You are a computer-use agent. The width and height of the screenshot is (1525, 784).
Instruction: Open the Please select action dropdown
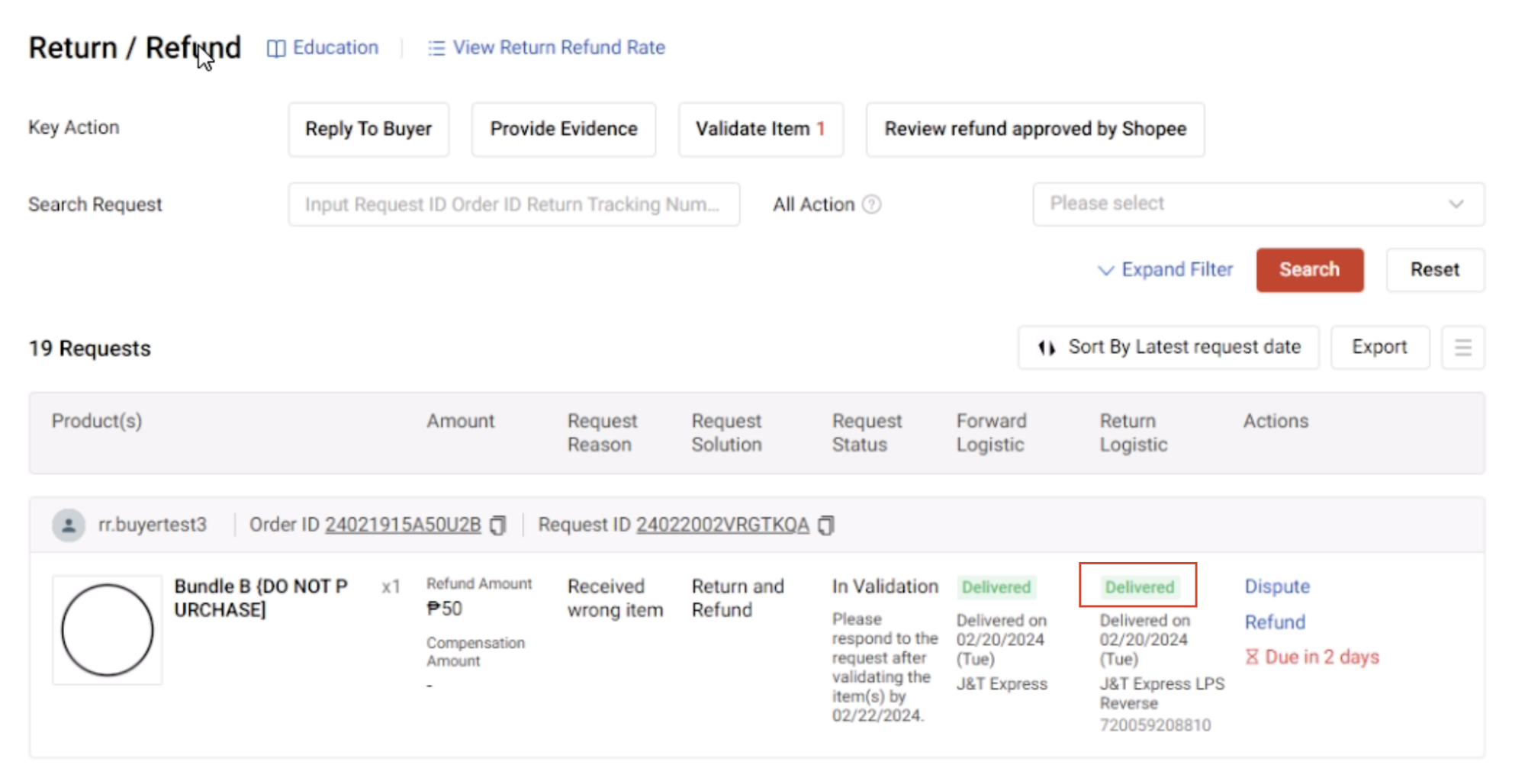click(x=1258, y=204)
